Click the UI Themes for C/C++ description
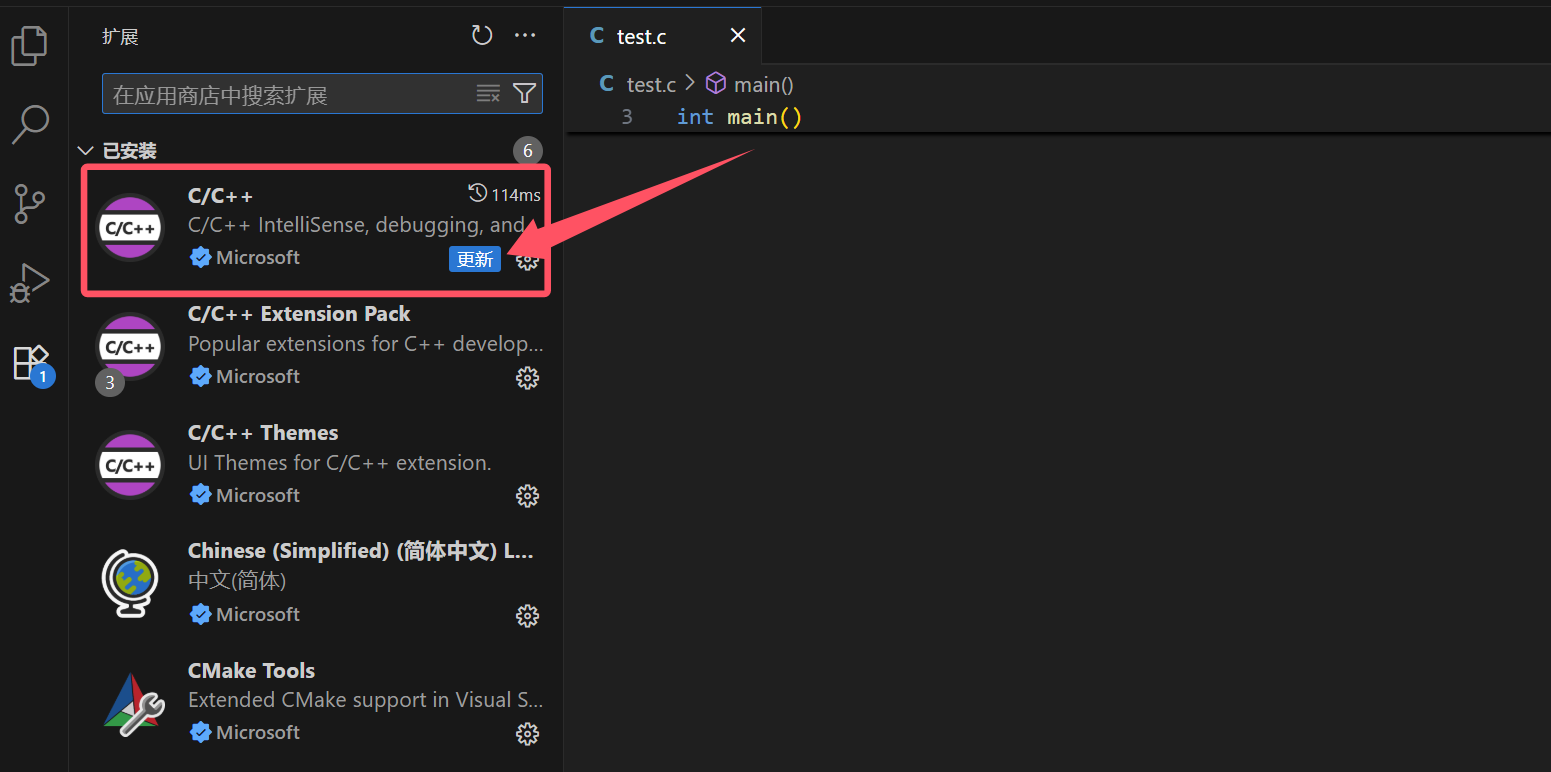The height and width of the screenshot is (772, 1551). pos(340,463)
